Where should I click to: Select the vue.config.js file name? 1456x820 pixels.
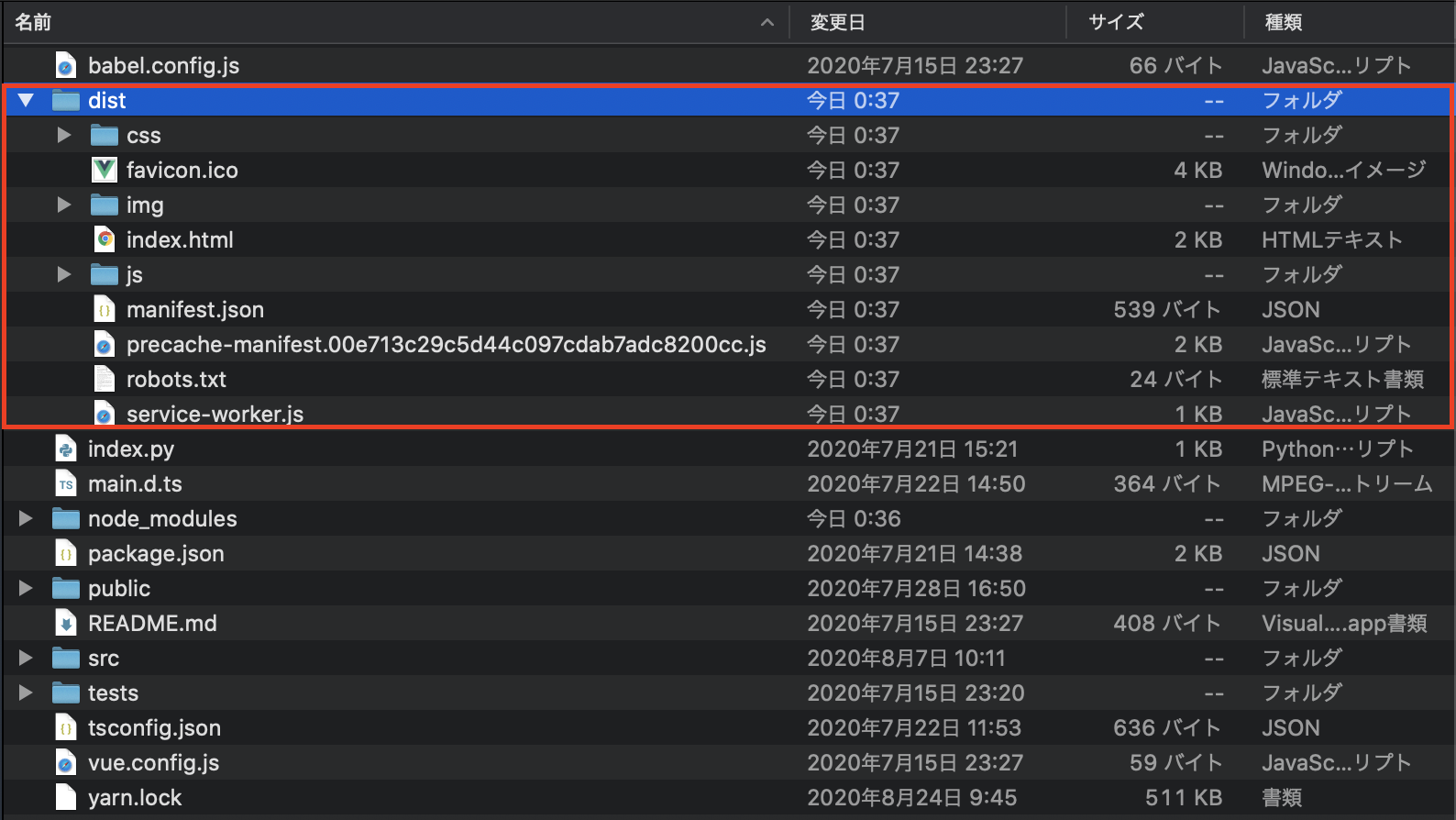(x=153, y=762)
